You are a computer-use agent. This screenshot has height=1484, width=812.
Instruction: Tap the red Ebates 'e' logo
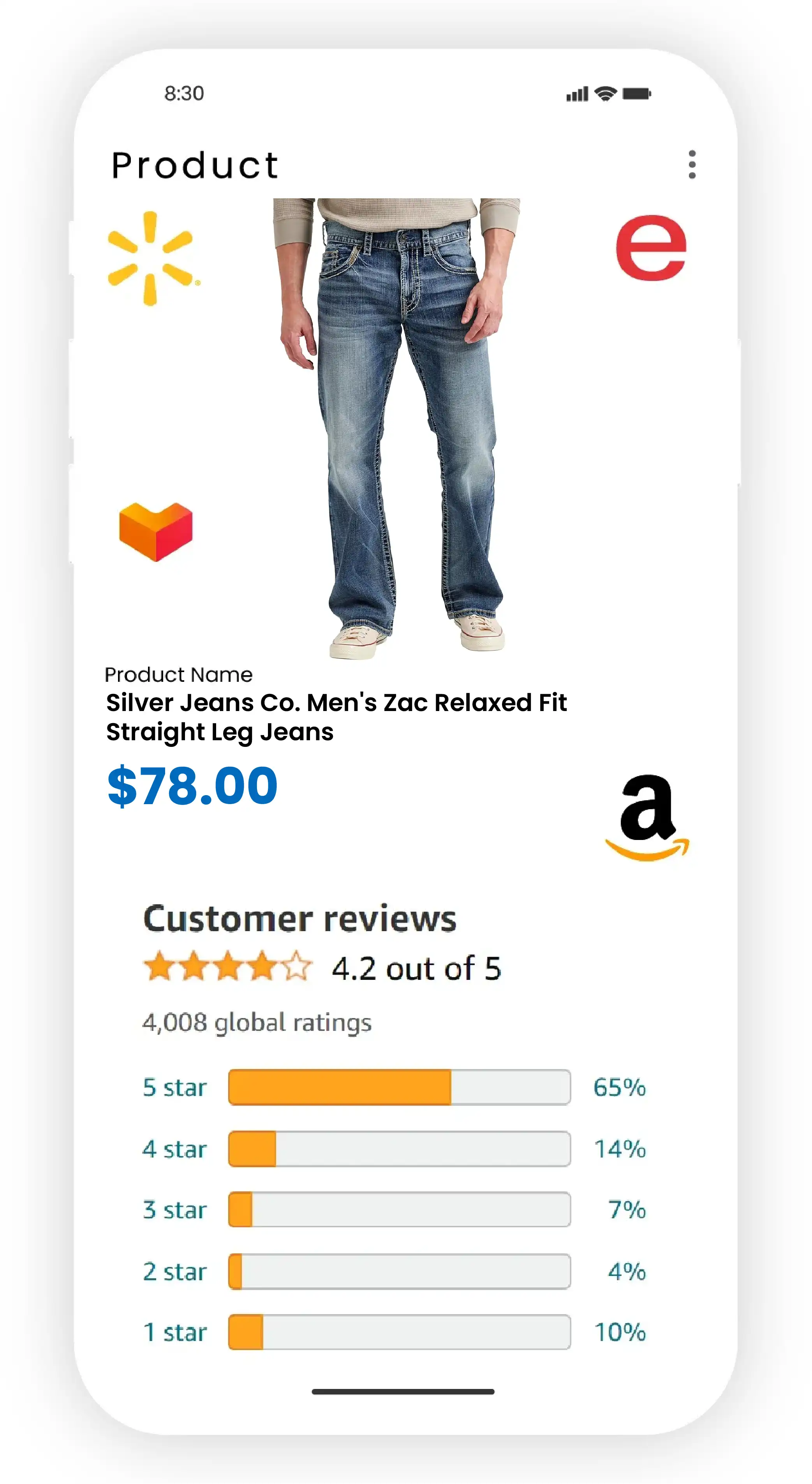pyautogui.click(x=651, y=248)
